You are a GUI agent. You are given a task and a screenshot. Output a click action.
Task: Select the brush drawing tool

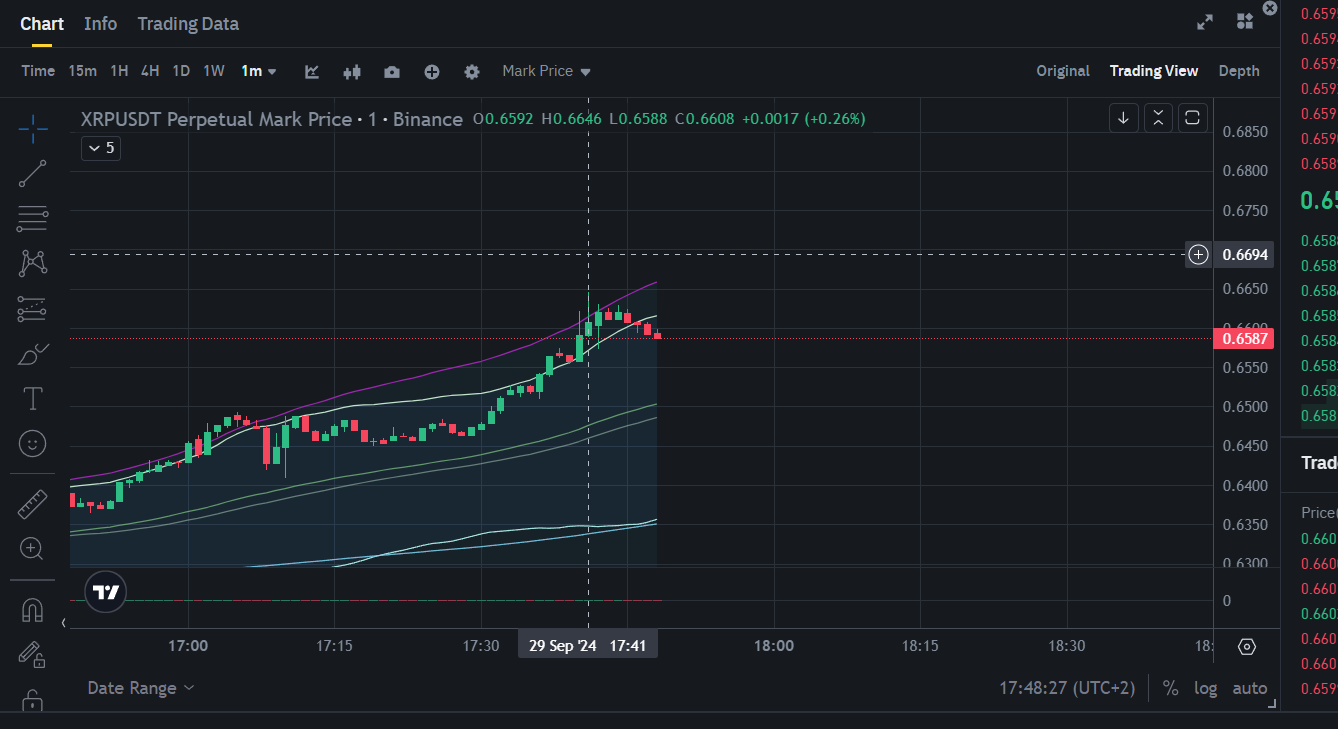pyautogui.click(x=32, y=354)
